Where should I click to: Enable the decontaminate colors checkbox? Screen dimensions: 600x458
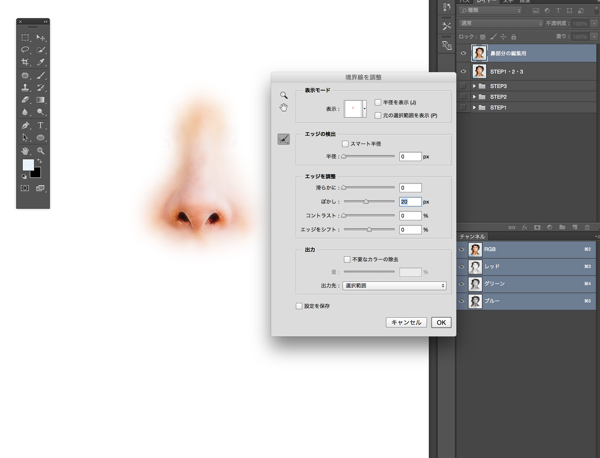coord(347,259)
